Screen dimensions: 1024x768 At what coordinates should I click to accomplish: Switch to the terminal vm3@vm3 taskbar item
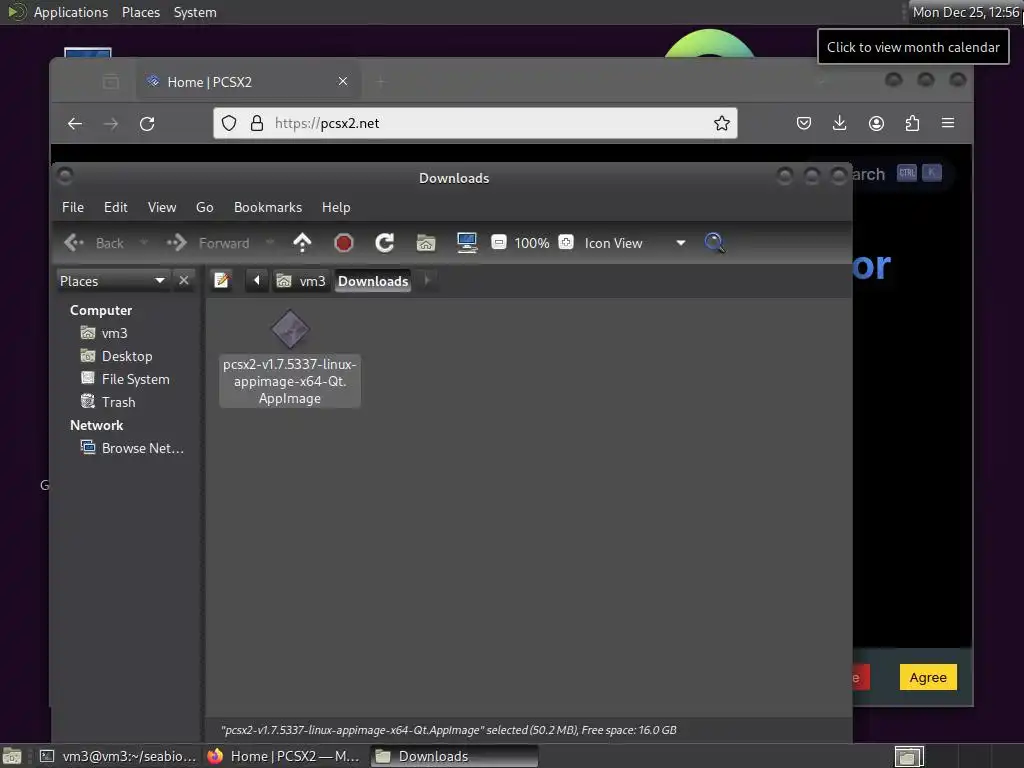[x=118, y=756]
